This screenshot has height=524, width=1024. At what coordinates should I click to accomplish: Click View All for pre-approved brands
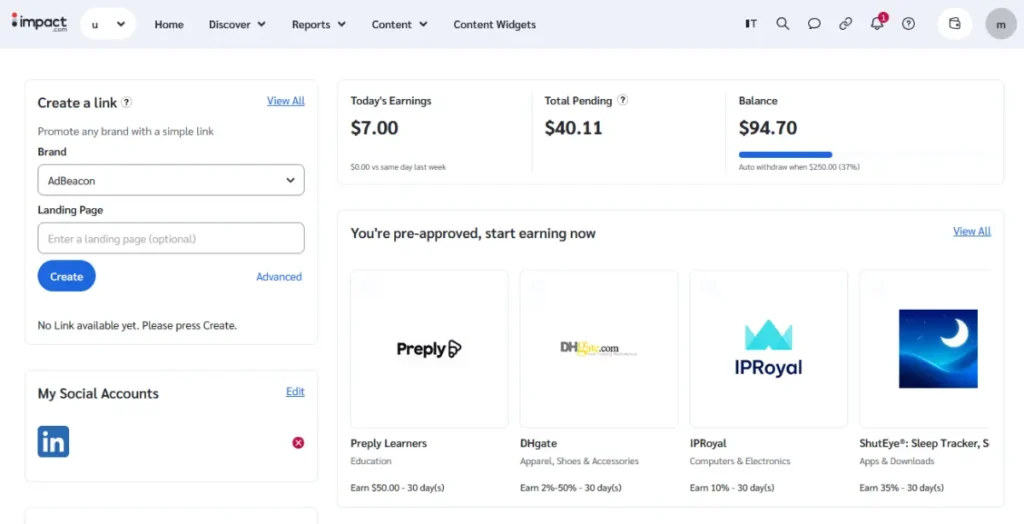(972, 231)
